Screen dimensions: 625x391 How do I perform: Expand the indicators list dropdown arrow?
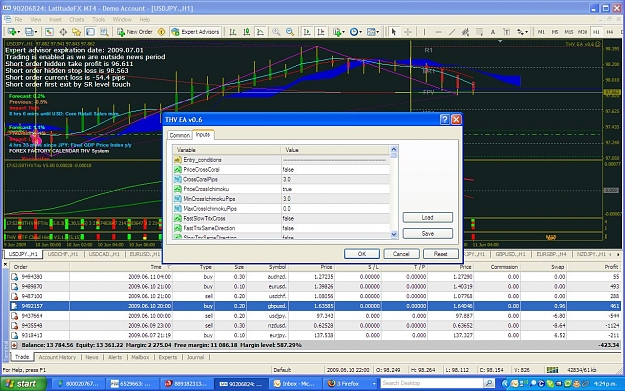coord(344,32)
